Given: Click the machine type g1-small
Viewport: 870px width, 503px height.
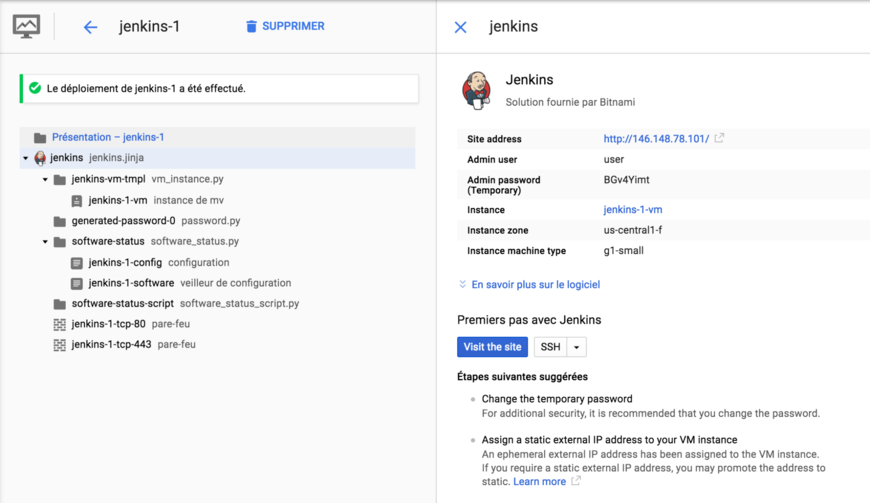Looking at the screenshot, I should pos(624,251).
